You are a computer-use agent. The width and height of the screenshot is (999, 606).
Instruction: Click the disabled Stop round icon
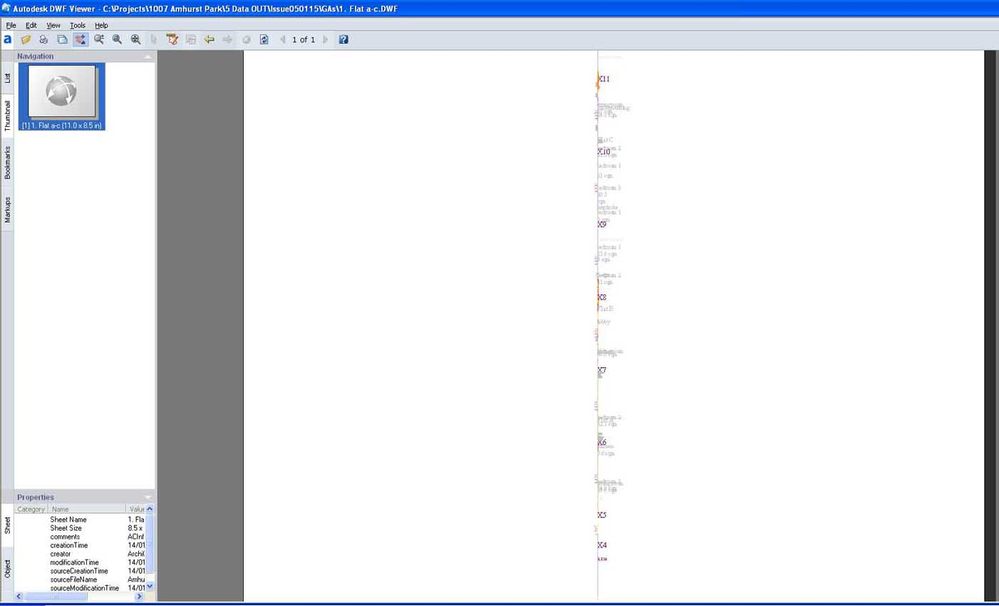coord(246,40)
